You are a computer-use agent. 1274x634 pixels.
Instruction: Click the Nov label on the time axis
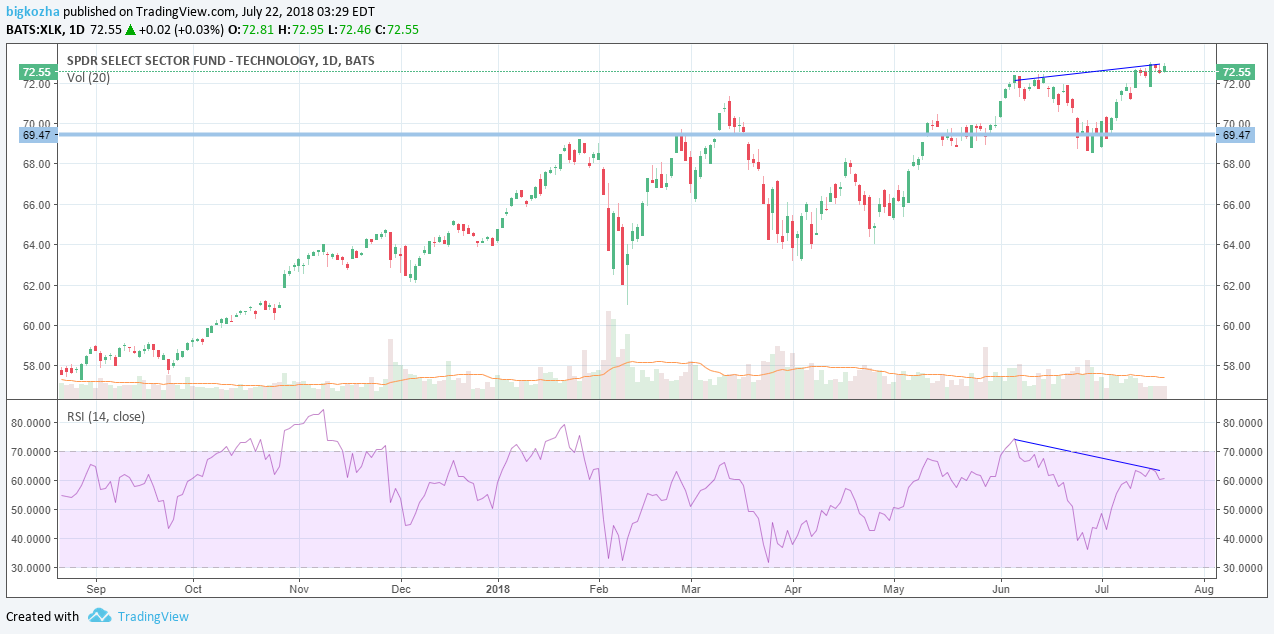point(301,590)
